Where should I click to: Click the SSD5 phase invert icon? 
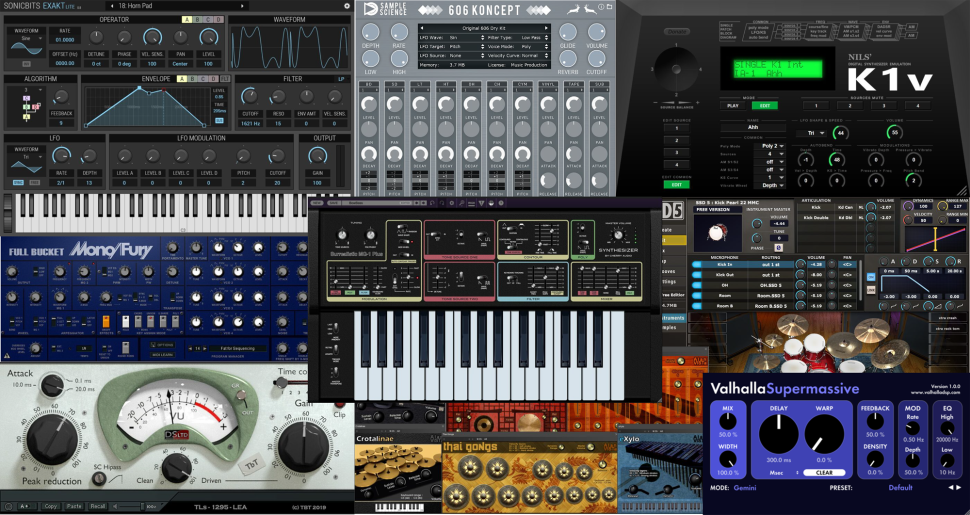[779, 248]
